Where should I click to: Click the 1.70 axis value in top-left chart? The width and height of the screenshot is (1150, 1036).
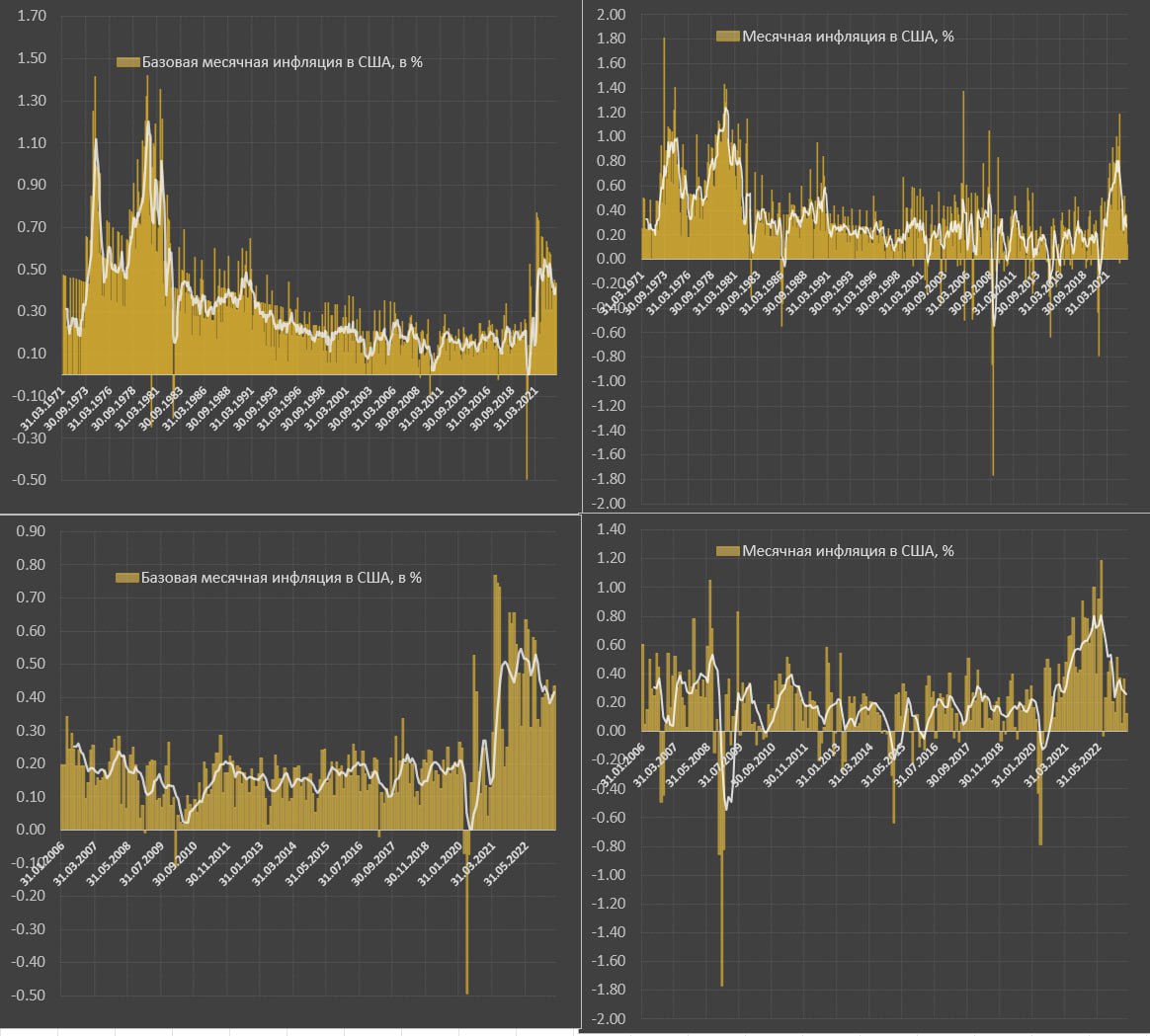point(32,16)
